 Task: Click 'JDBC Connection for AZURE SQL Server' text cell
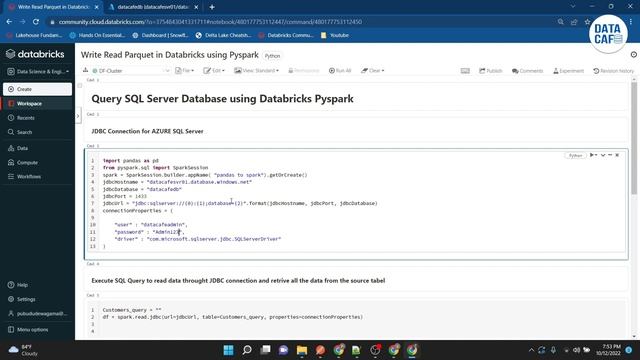[x=147, y=131]
